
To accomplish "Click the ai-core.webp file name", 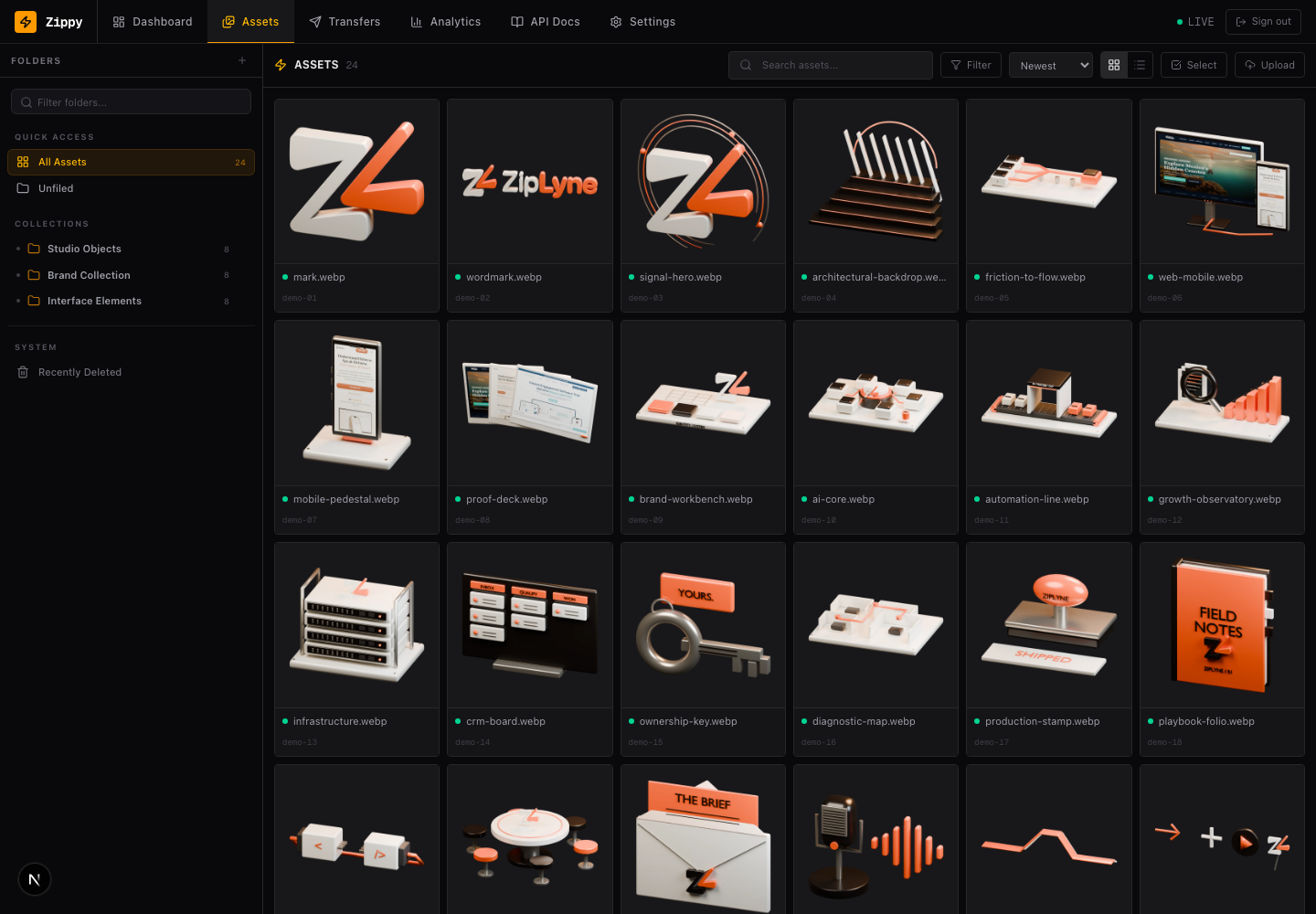I will coord(843,499).
